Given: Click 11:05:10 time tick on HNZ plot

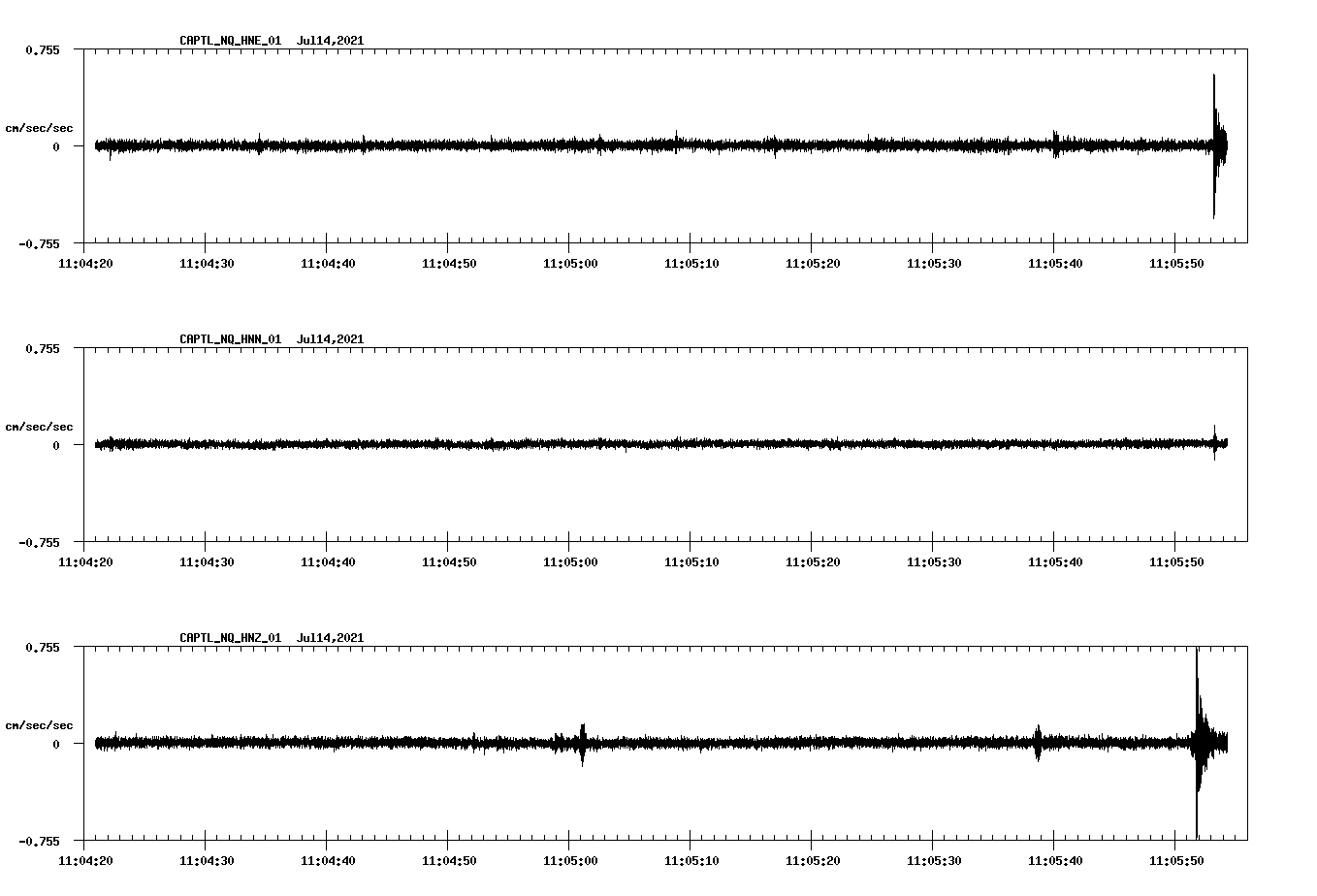Looking at the screenshot, I should coord(691,860).
